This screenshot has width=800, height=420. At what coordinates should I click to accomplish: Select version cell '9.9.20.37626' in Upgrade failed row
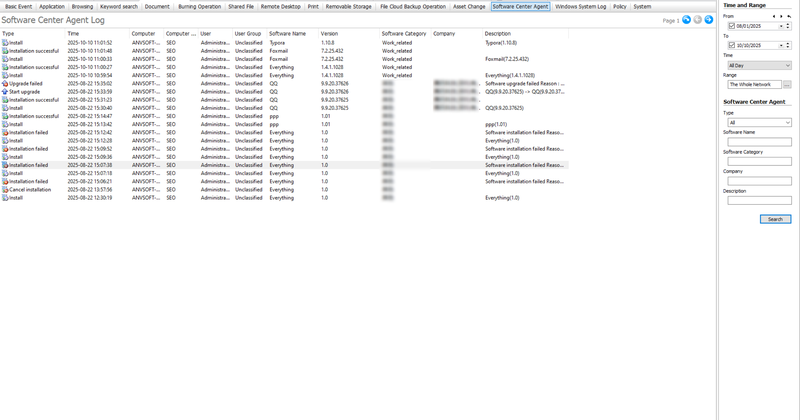335,84
